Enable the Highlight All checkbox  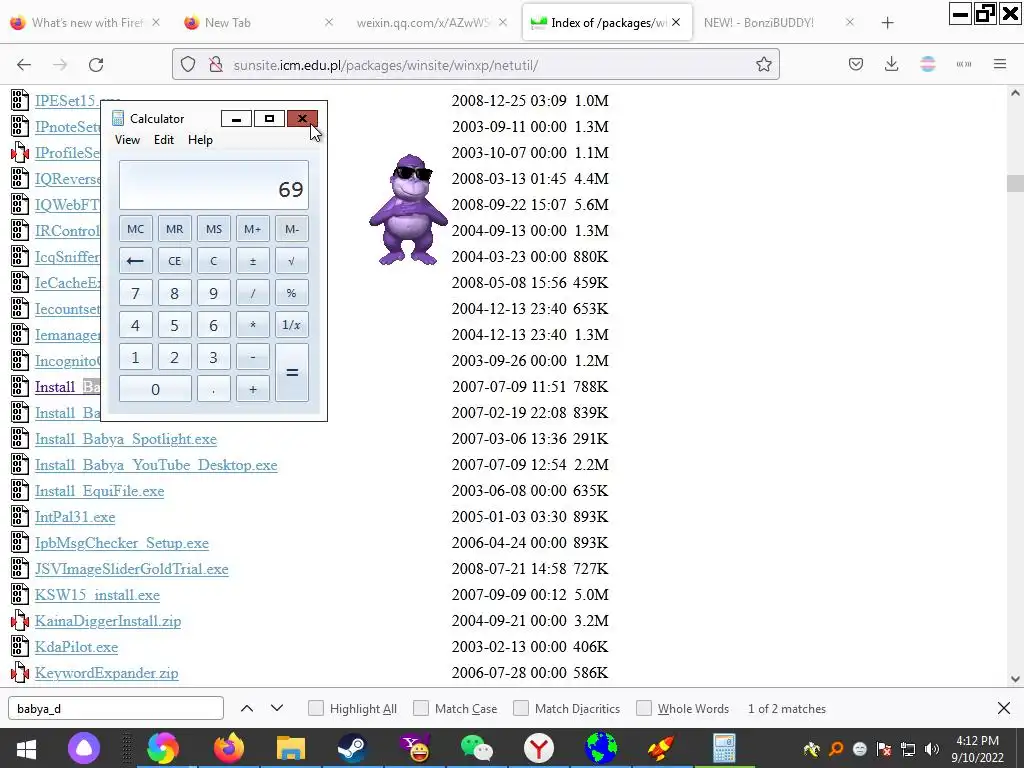tap(315, 709)
